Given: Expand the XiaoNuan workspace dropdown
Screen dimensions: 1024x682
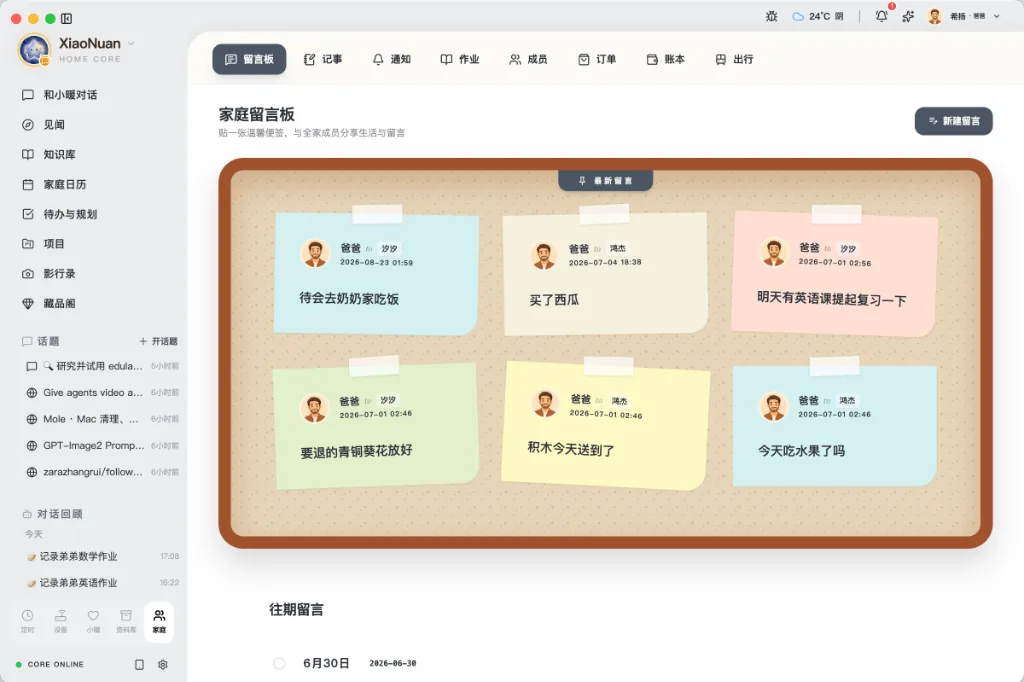Looking at the screenshot, I should tap(131, 43).
